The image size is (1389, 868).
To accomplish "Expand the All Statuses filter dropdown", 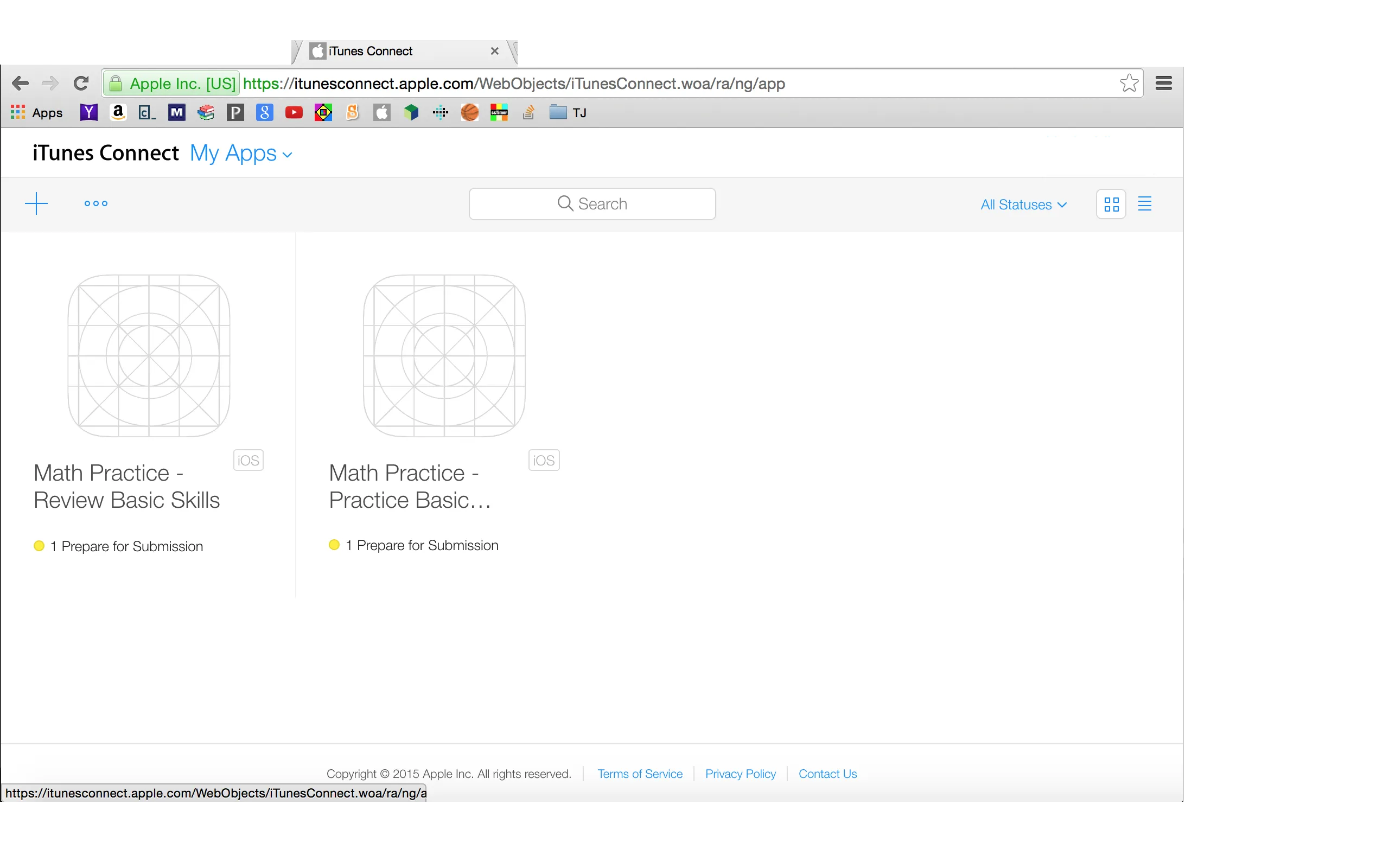I will (1023, 205).
